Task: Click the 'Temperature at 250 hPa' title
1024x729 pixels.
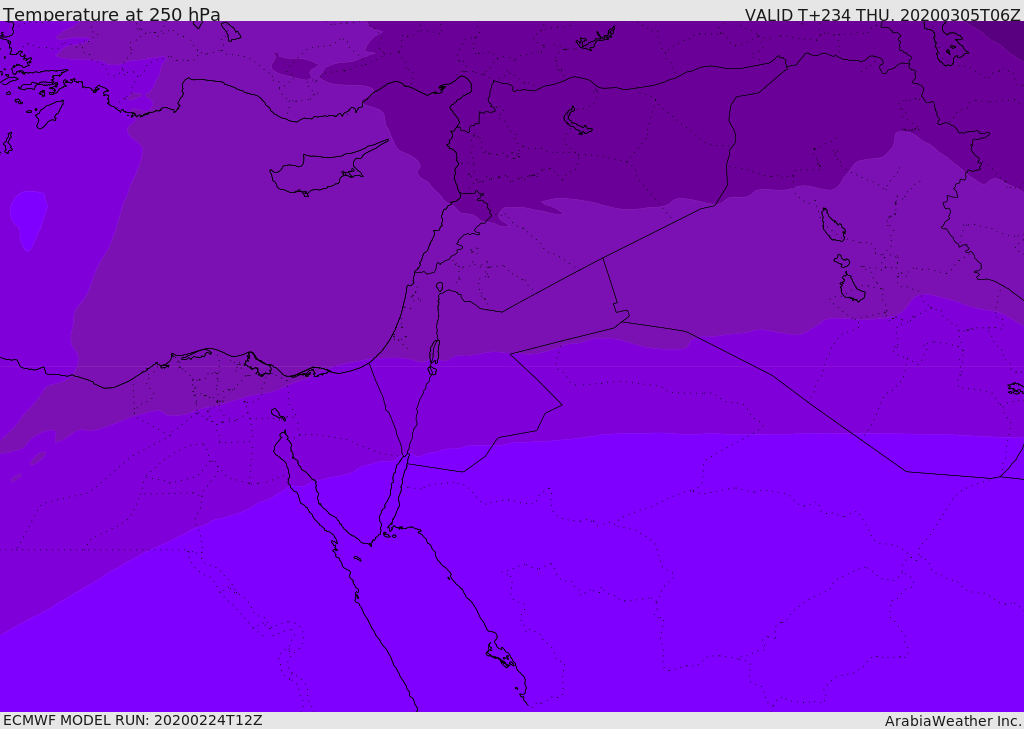Action: [112, 14]
